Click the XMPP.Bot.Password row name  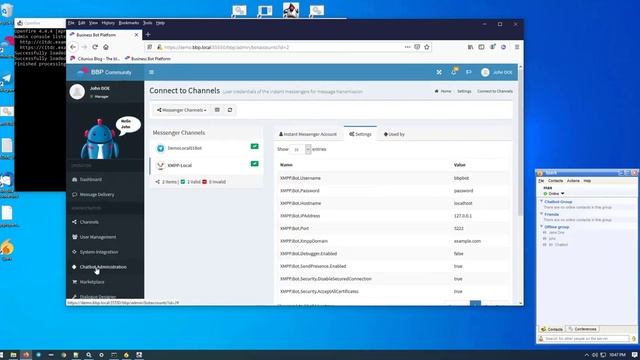[x=300, y=191]
